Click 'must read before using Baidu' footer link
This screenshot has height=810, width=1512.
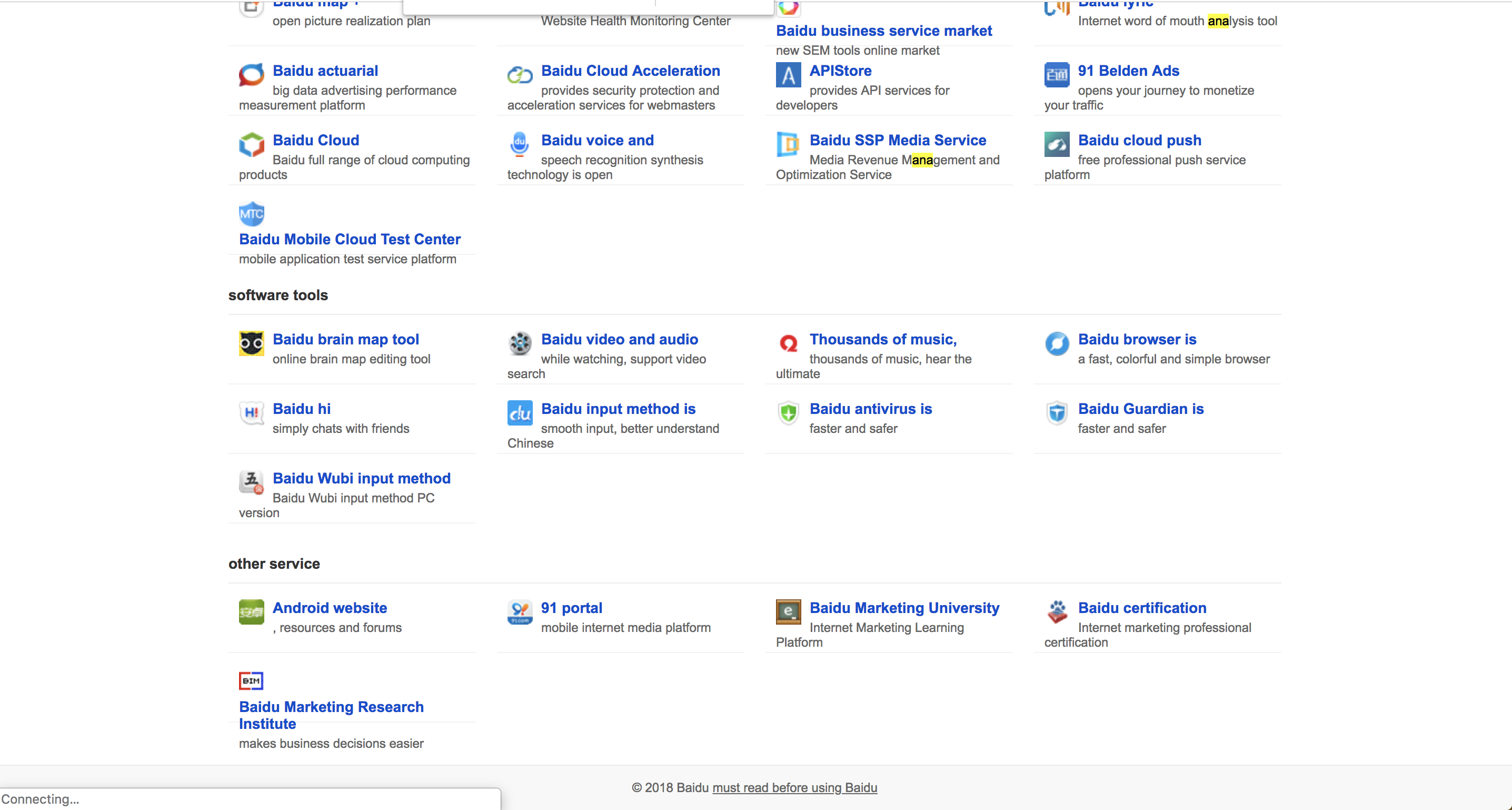point(794,788)
